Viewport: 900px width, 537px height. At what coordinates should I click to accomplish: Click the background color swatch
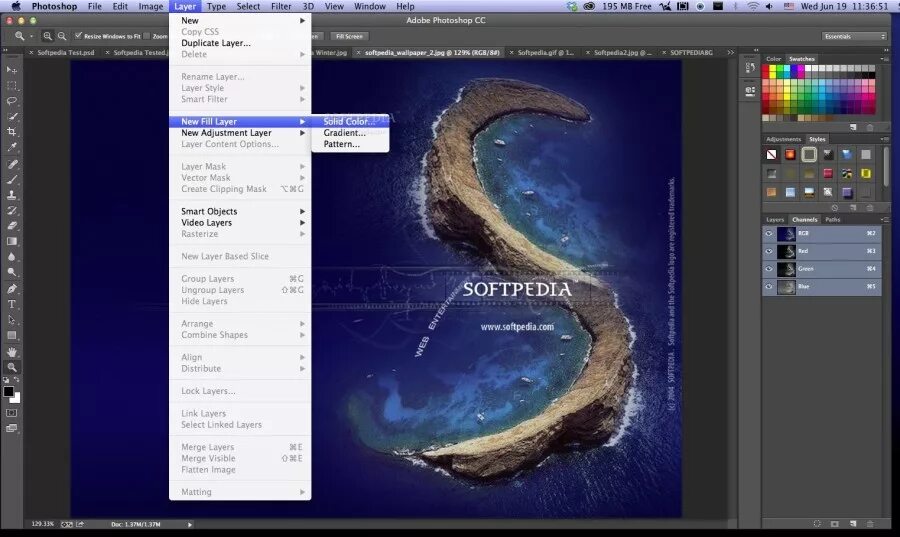17,399
